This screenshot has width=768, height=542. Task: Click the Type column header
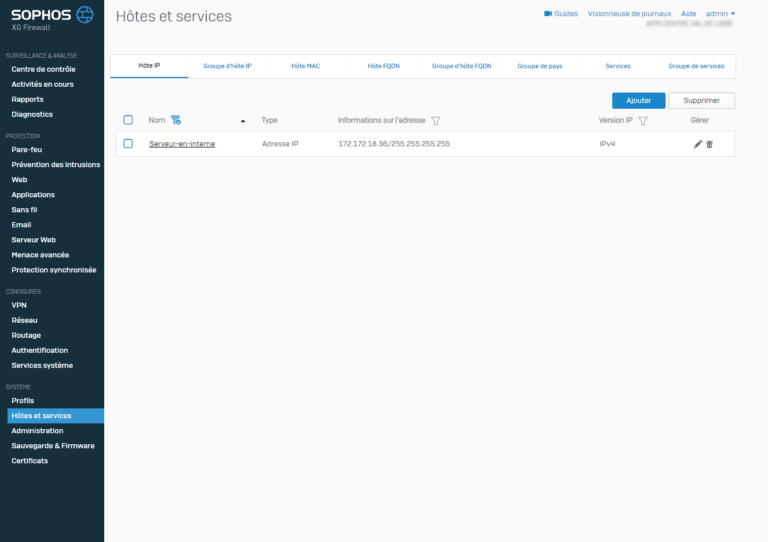[269, 120]
